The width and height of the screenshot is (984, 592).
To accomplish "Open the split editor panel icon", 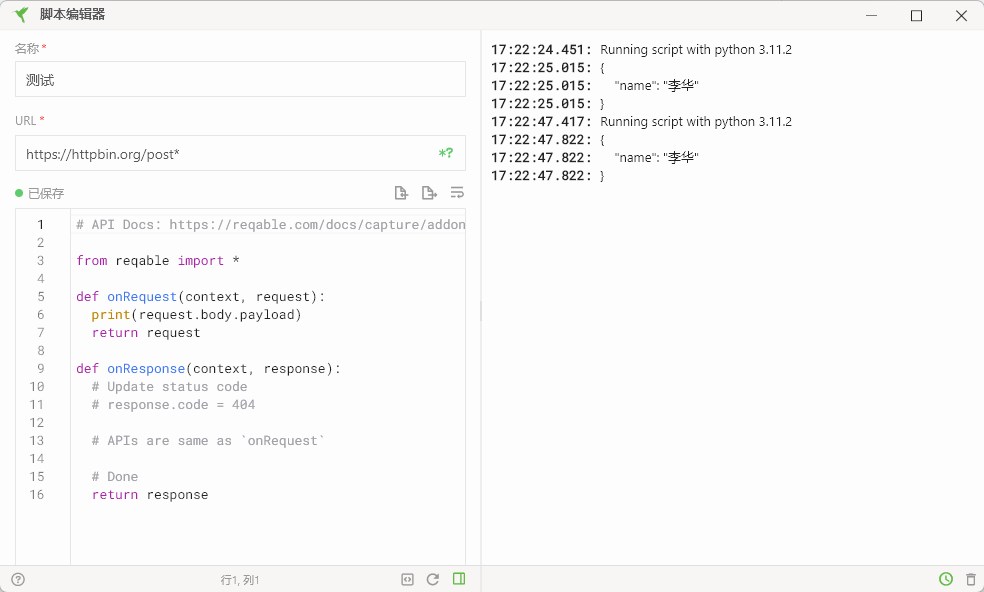I will coord(459,579).
